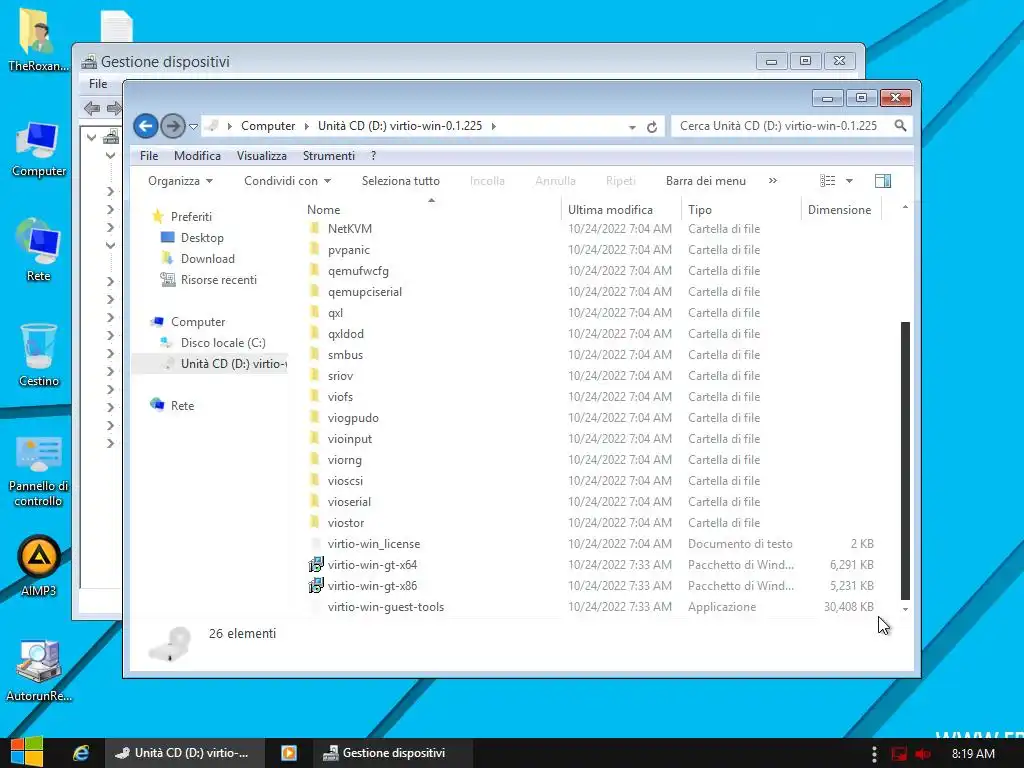Select the viostor folder icon
The width and height of the screenshot is (1024, 768).
click(x=315, y=522)
